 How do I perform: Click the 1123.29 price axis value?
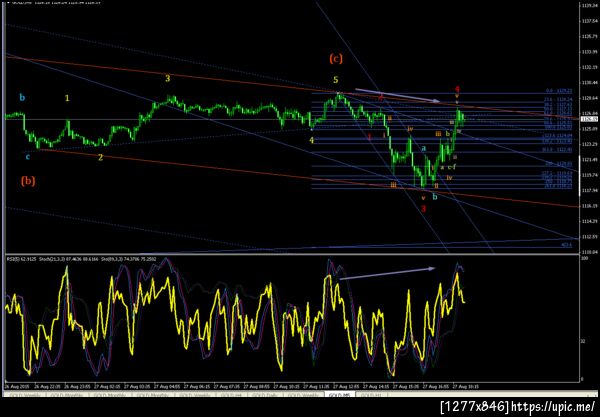point(589,144)
